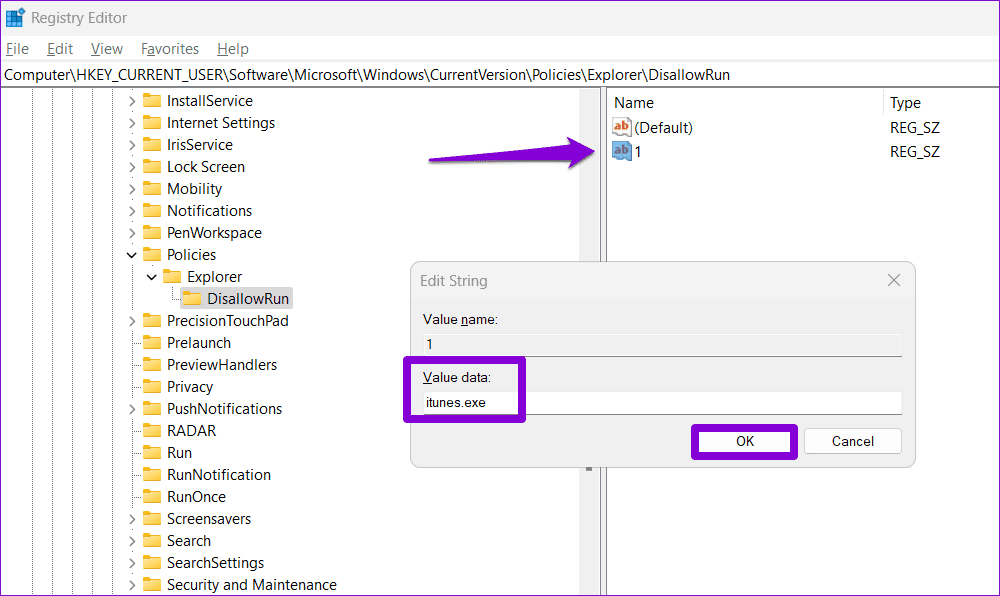
Task: Open the Favorites menu
Action: tap(169, 48)
